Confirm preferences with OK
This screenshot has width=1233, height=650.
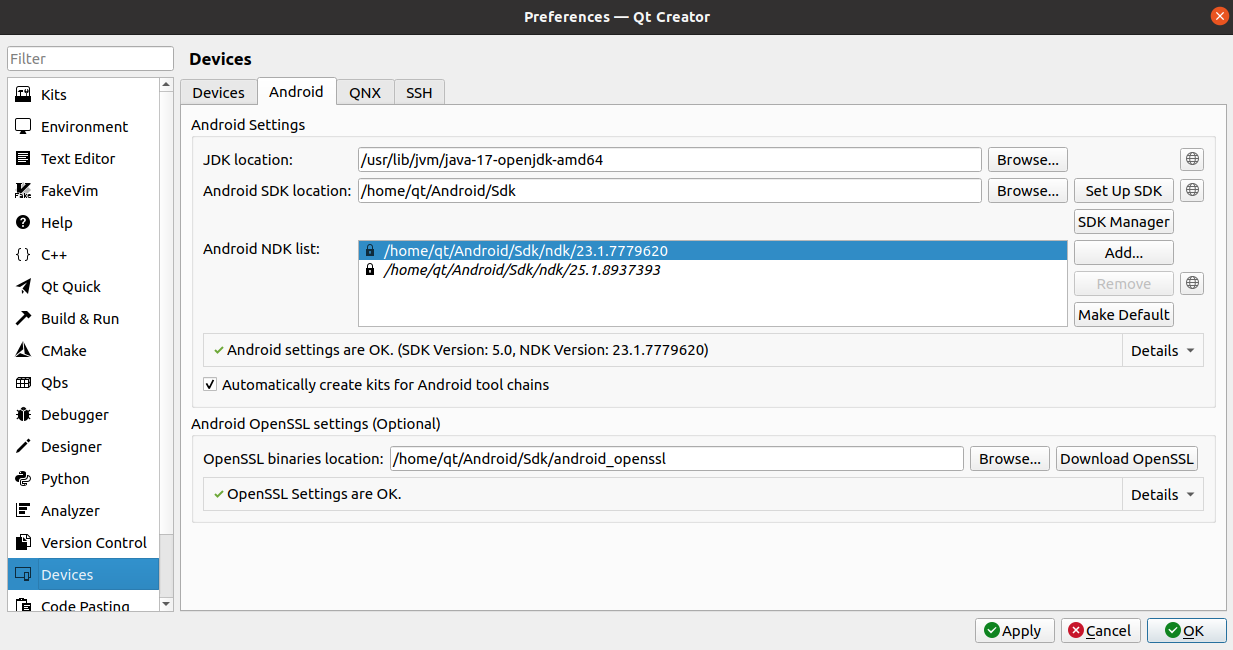click(1186, 631)
